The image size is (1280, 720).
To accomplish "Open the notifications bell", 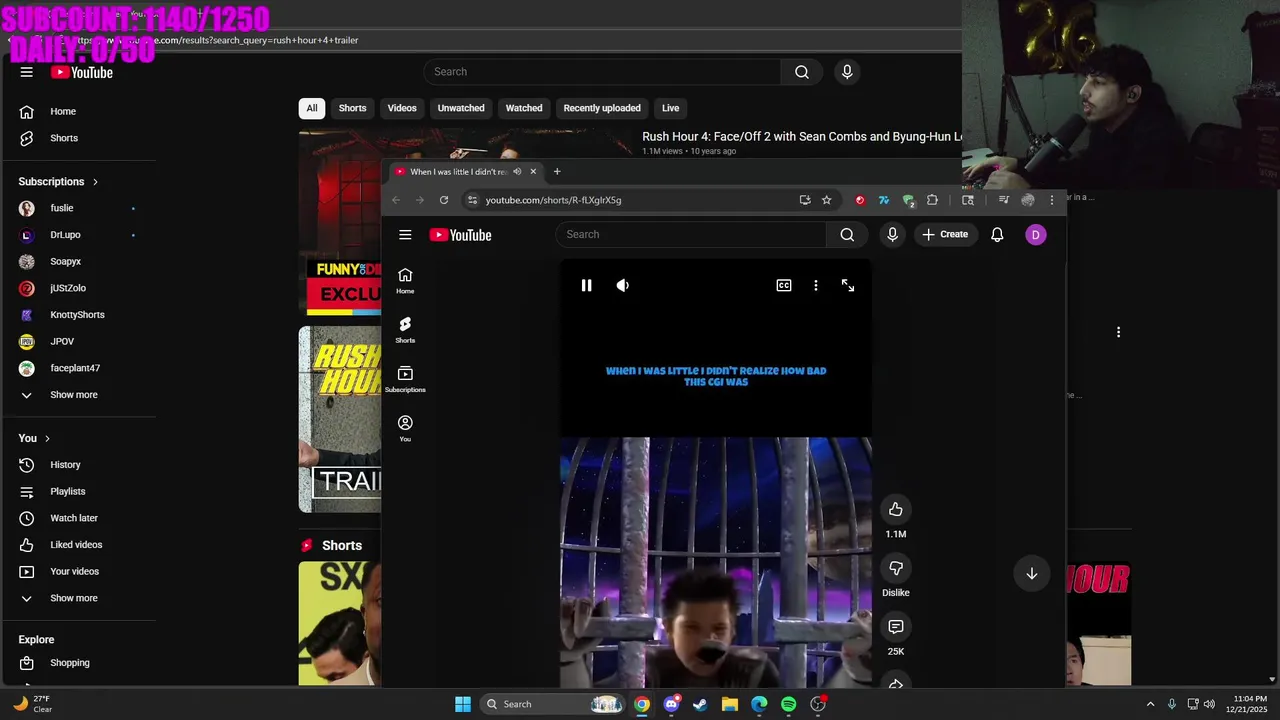I will 997,234.
